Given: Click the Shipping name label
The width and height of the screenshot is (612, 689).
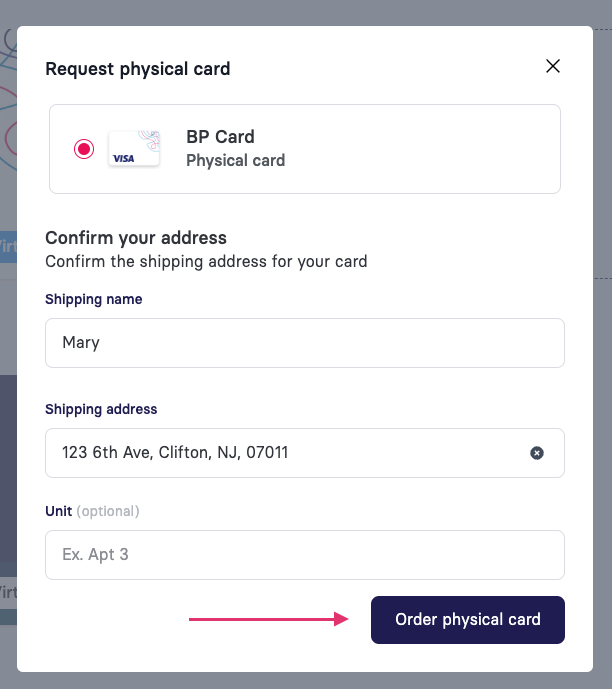Looking at the screenshot, I should point(94,299).
